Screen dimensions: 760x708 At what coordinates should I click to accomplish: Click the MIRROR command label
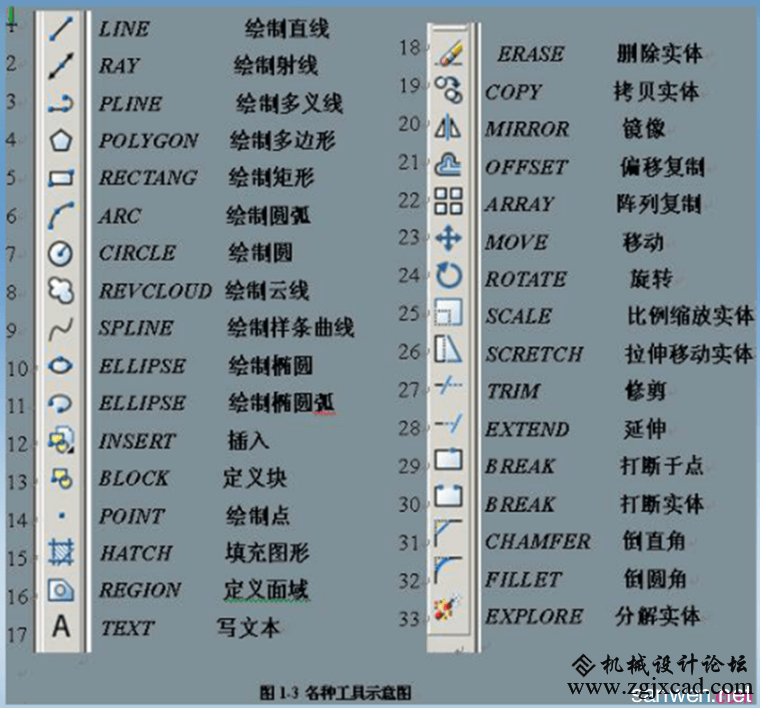527,129
